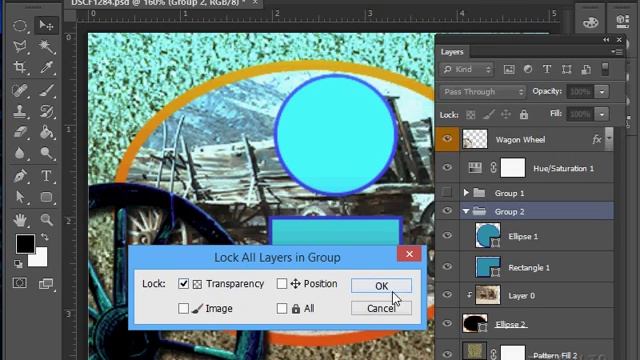Select the Magic Wand tool
This screenshot has height=360, width=640.
pyautogui.click(x=46, y=46)
